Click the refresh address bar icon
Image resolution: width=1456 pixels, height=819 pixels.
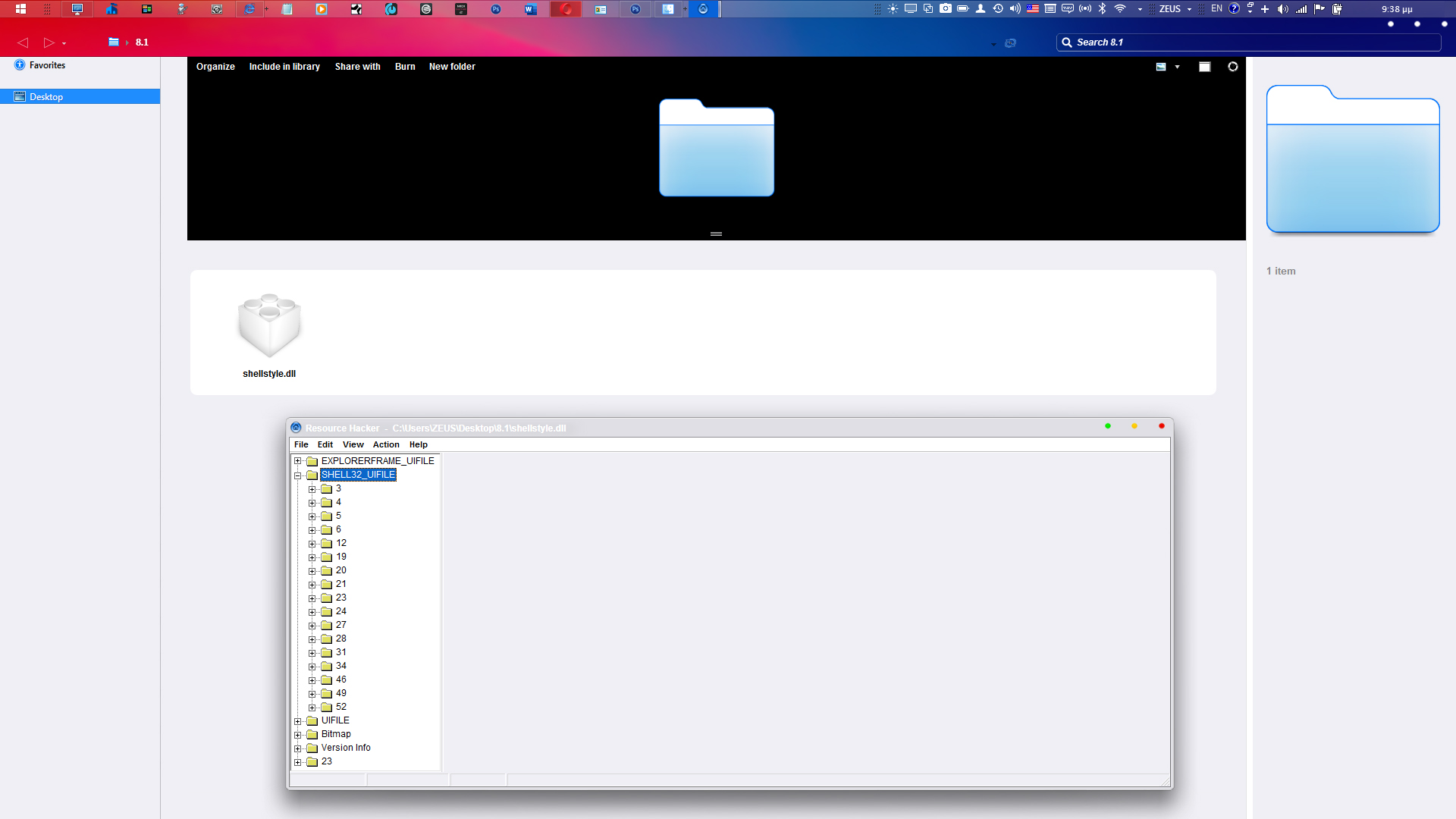1010,43
